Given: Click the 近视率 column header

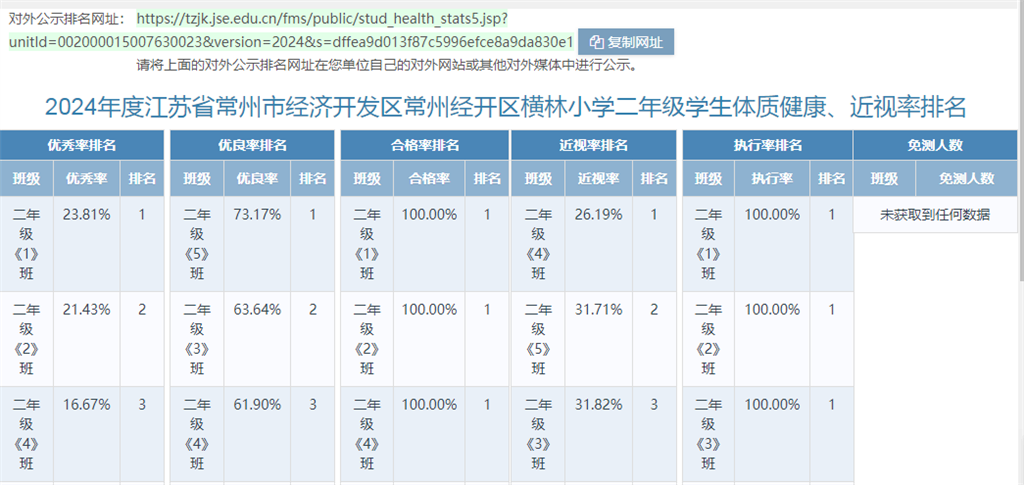Looking at the screenshot, I should click(x=599, y=178).
